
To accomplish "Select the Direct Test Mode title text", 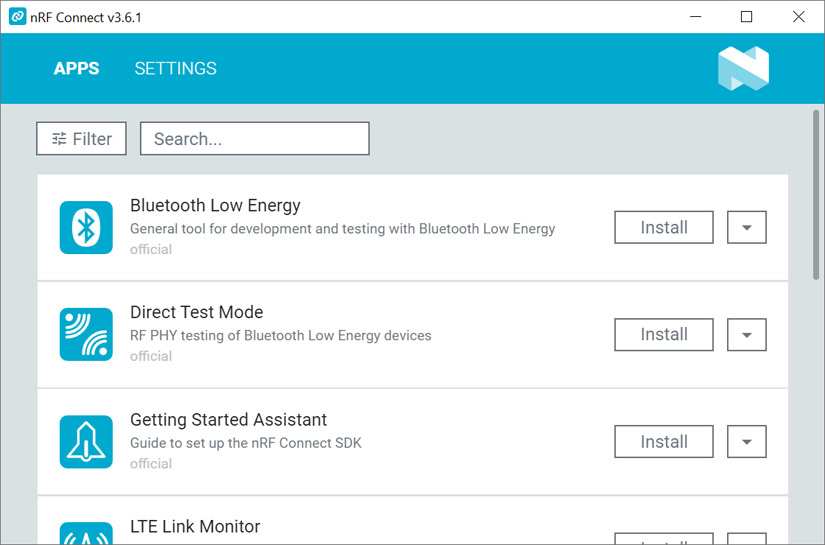I will click(196, 312).
